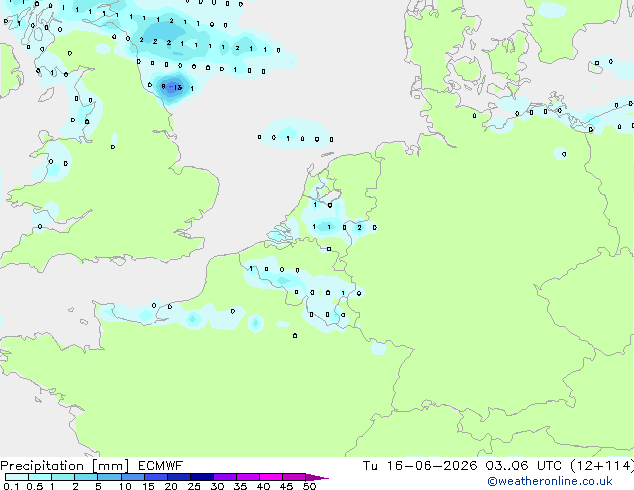
Task: Click the "8" value beside the 13
Action: 163,87
